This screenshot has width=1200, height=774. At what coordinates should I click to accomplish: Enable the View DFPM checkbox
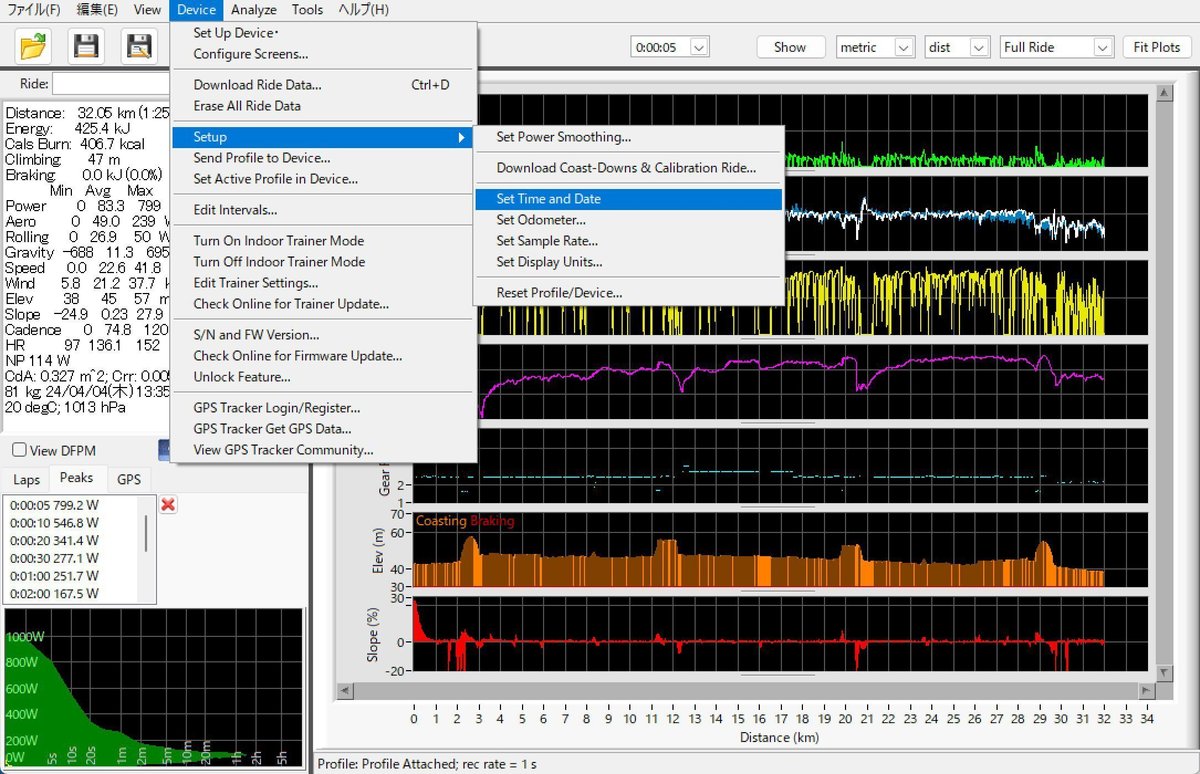pyautogui.click(x=19, y=451)
